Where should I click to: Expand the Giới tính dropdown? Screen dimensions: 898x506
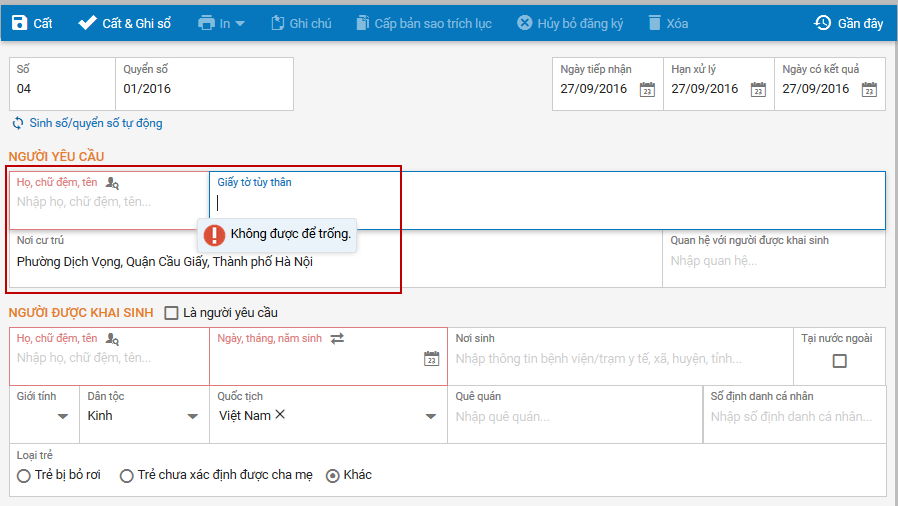pos(63,417)
